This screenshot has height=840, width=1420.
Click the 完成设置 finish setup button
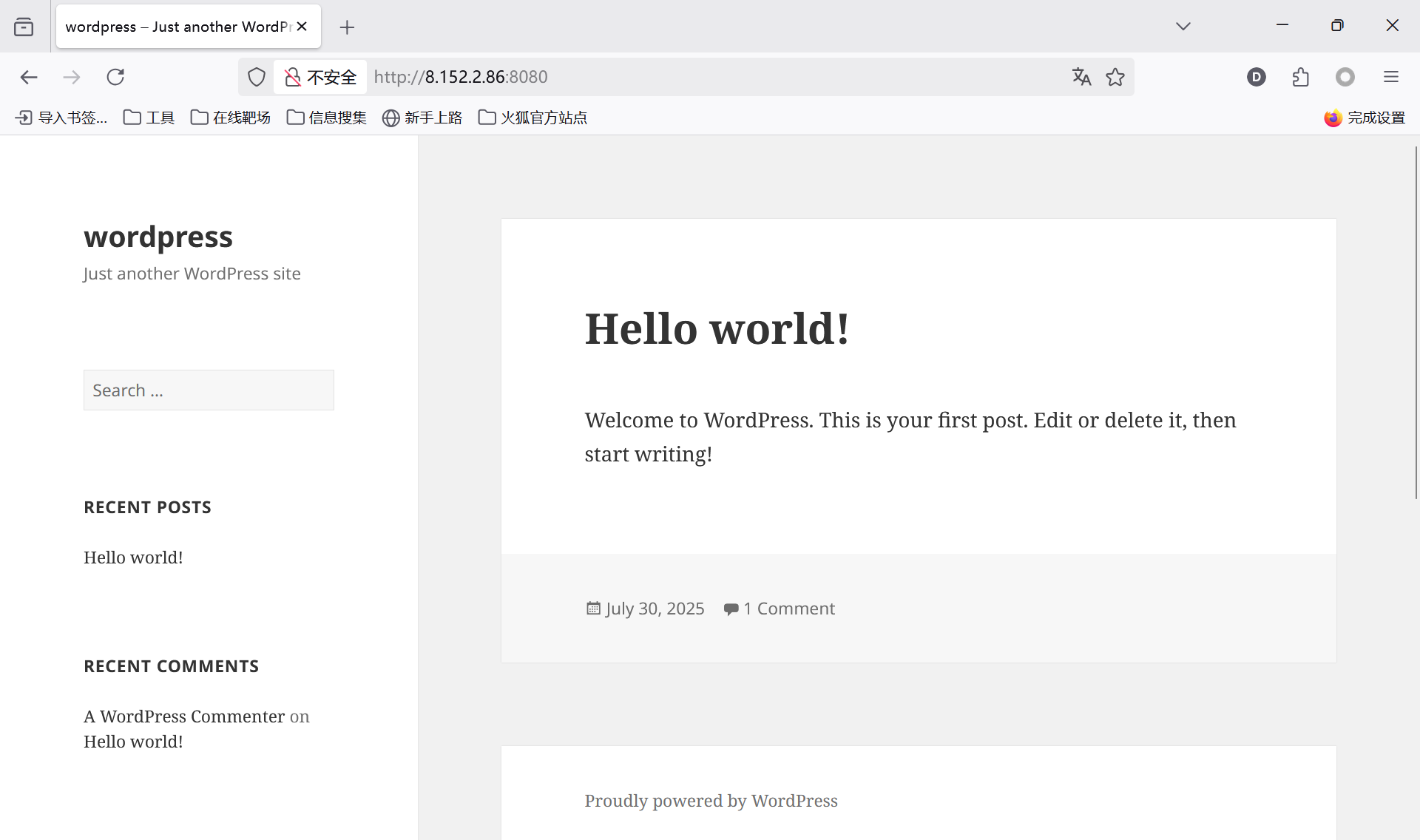[x=1365, y=118]
